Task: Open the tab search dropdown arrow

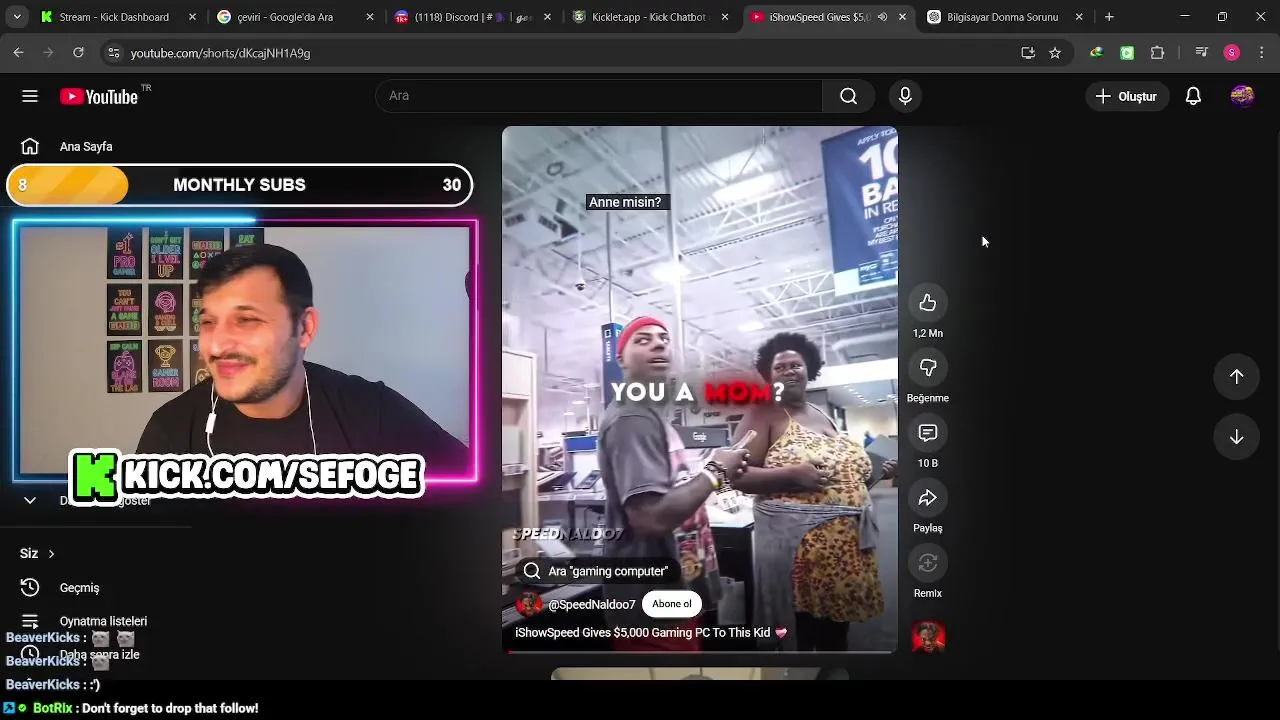Action: 17,17
